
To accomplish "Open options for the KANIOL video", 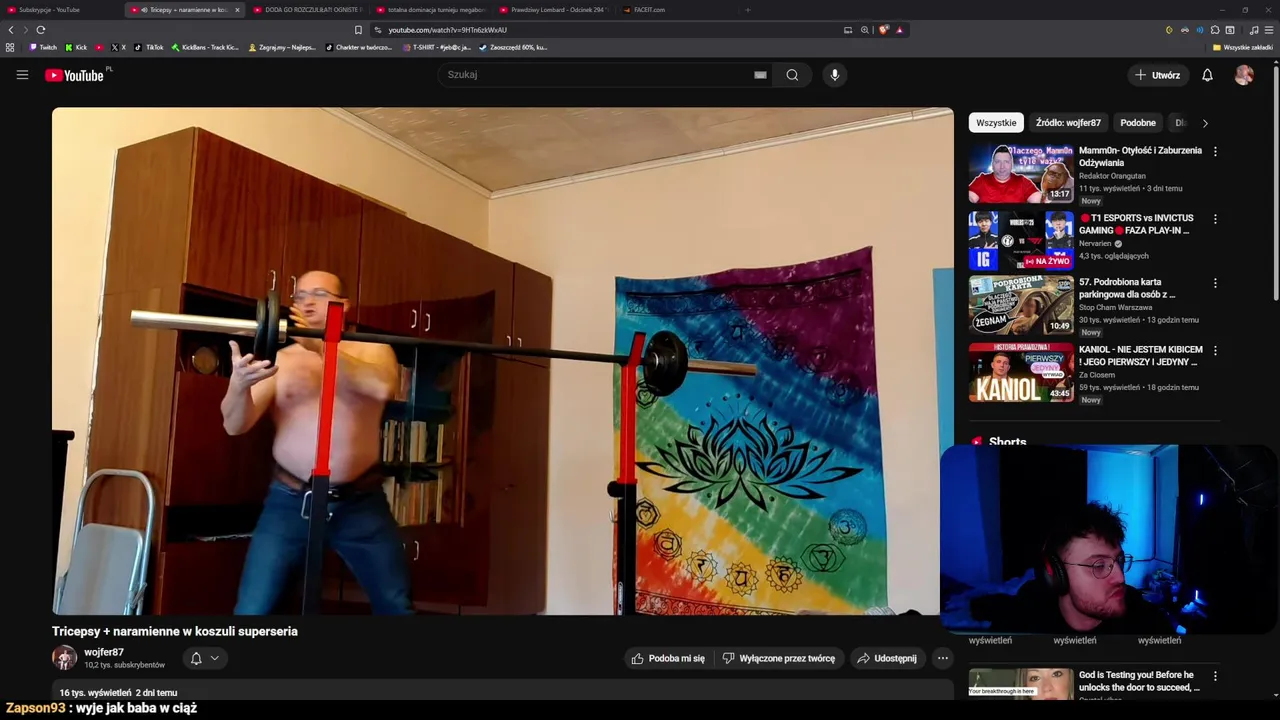I will click(1215, 351).
